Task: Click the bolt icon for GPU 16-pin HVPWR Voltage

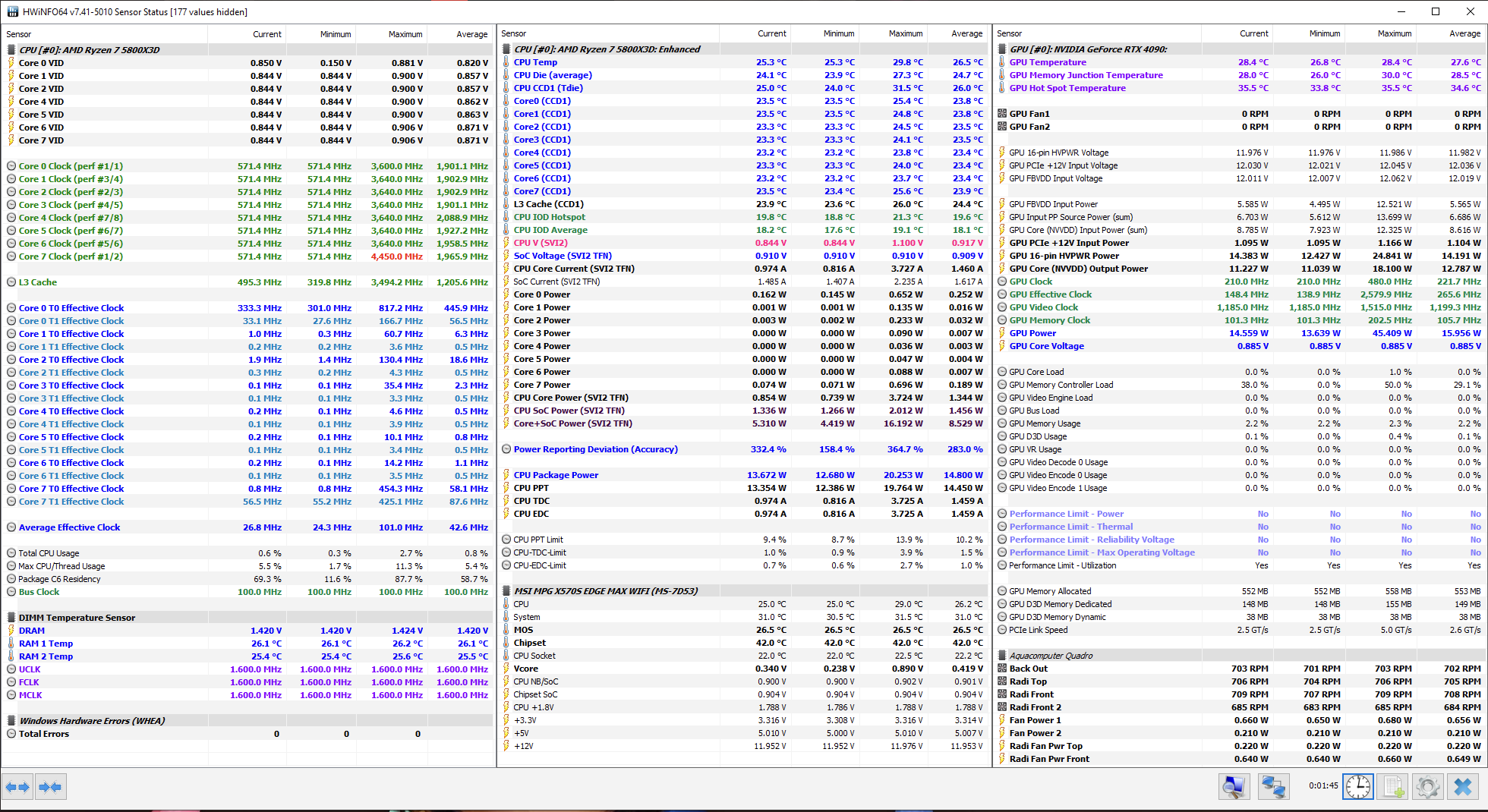Action: (x=1002, y=153)
